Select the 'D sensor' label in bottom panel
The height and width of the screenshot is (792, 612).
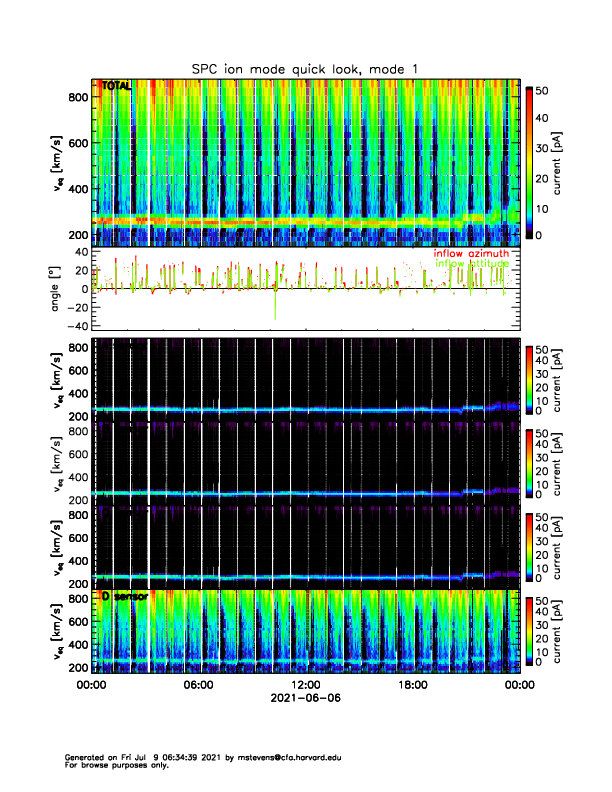125,596
